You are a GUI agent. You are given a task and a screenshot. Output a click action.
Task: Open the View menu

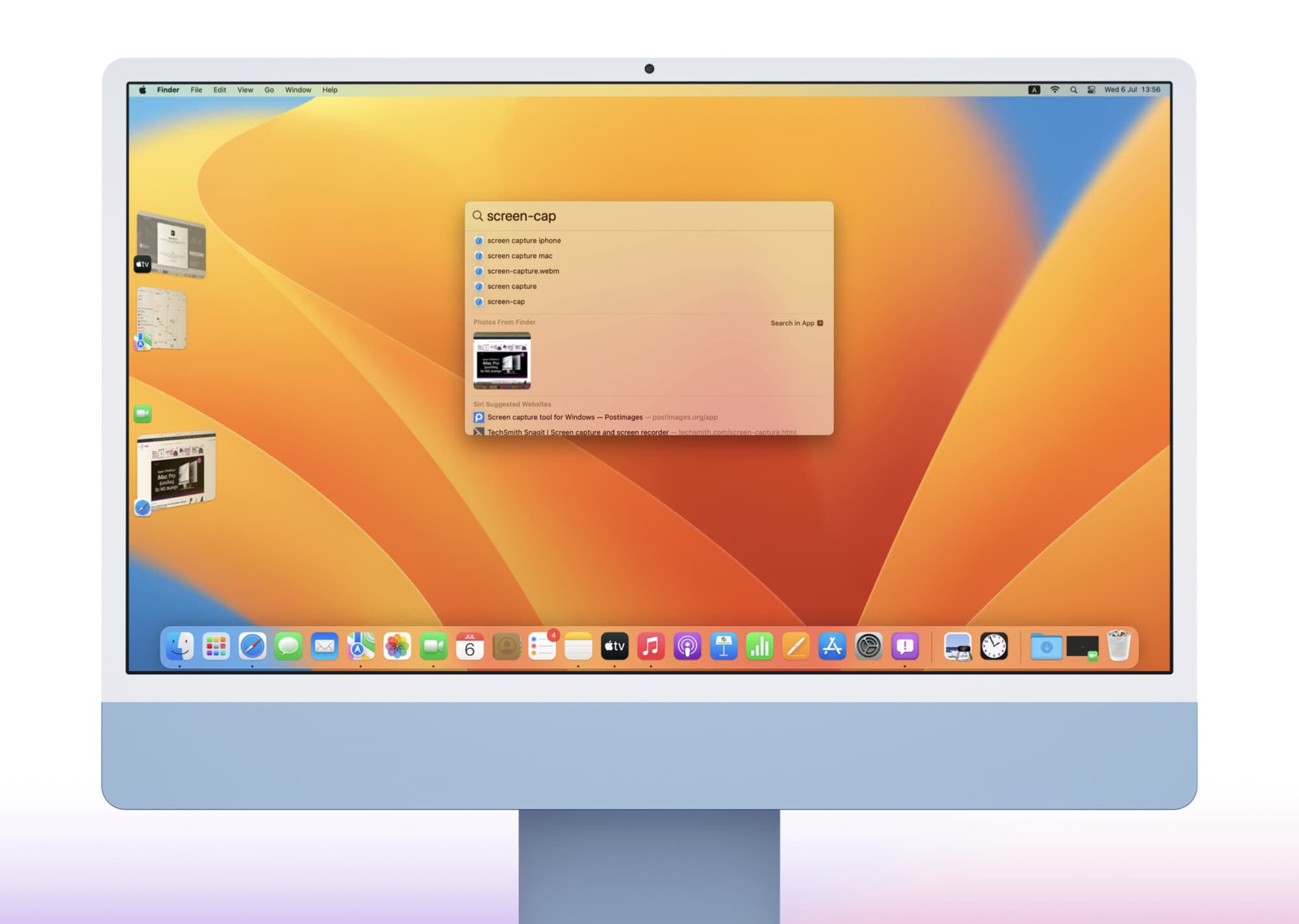click(x=245, y=90)
